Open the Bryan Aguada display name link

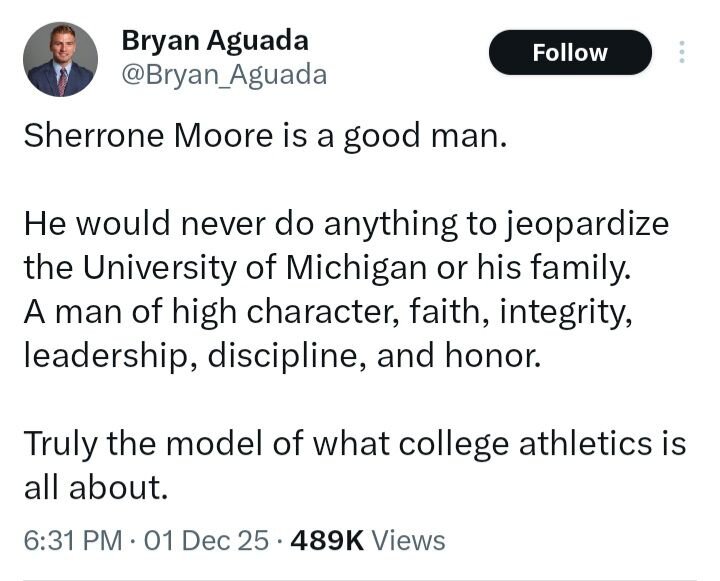click(214, 40)
